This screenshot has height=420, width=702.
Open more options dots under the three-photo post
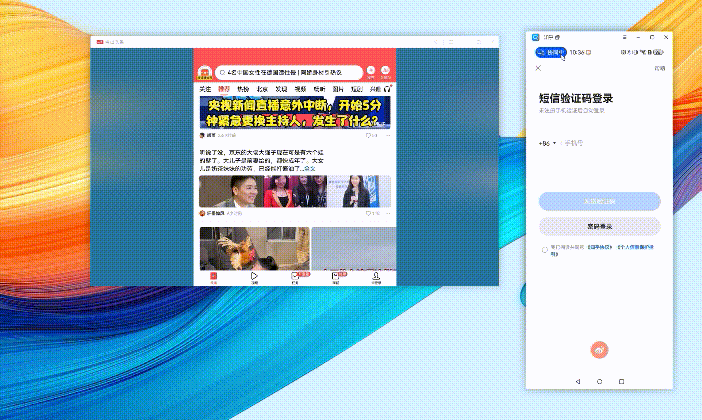(x=388, y=214)
